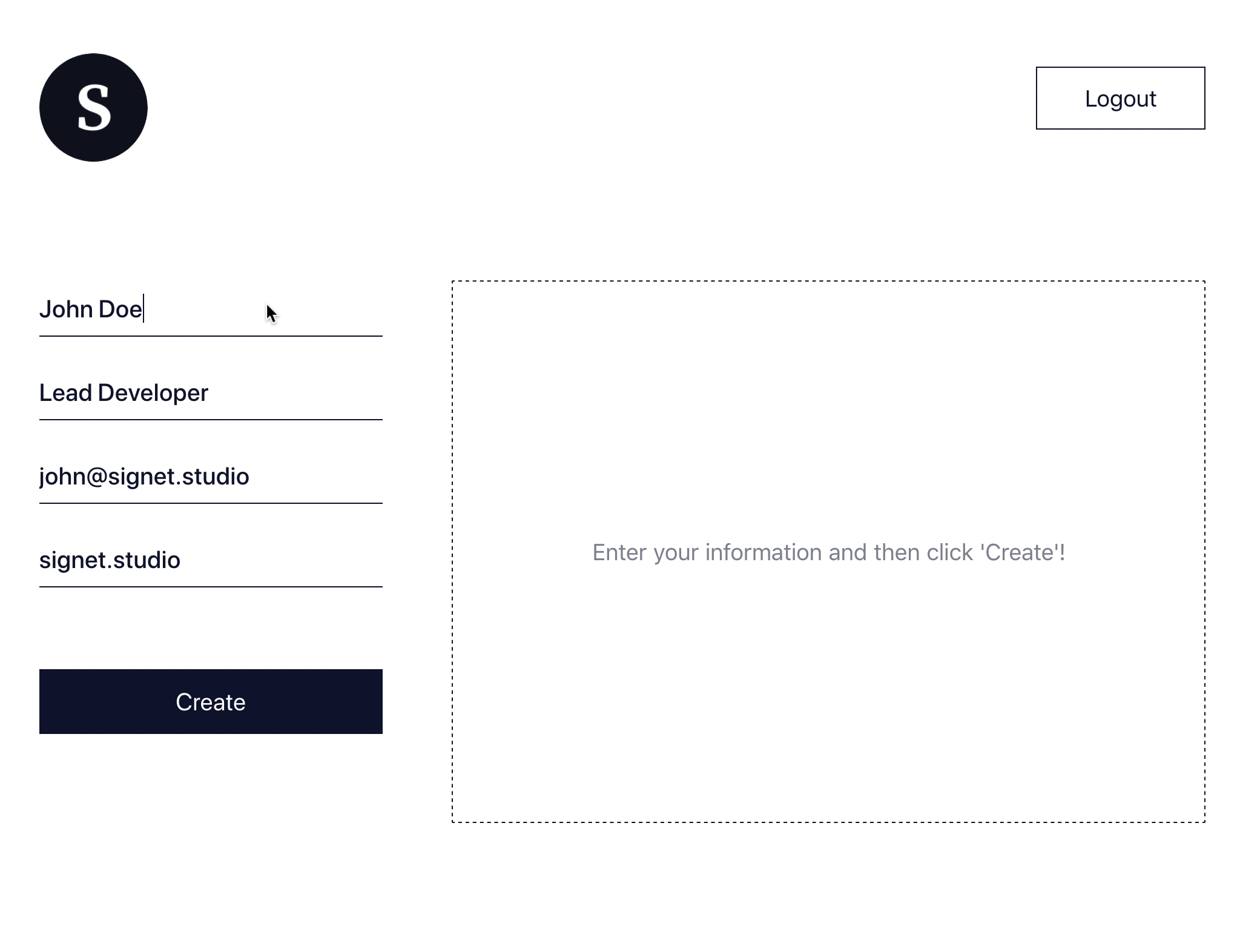Screen dimensions: 1240x952
Task: Log out using the Logout button
Action: click(1120, 98)
